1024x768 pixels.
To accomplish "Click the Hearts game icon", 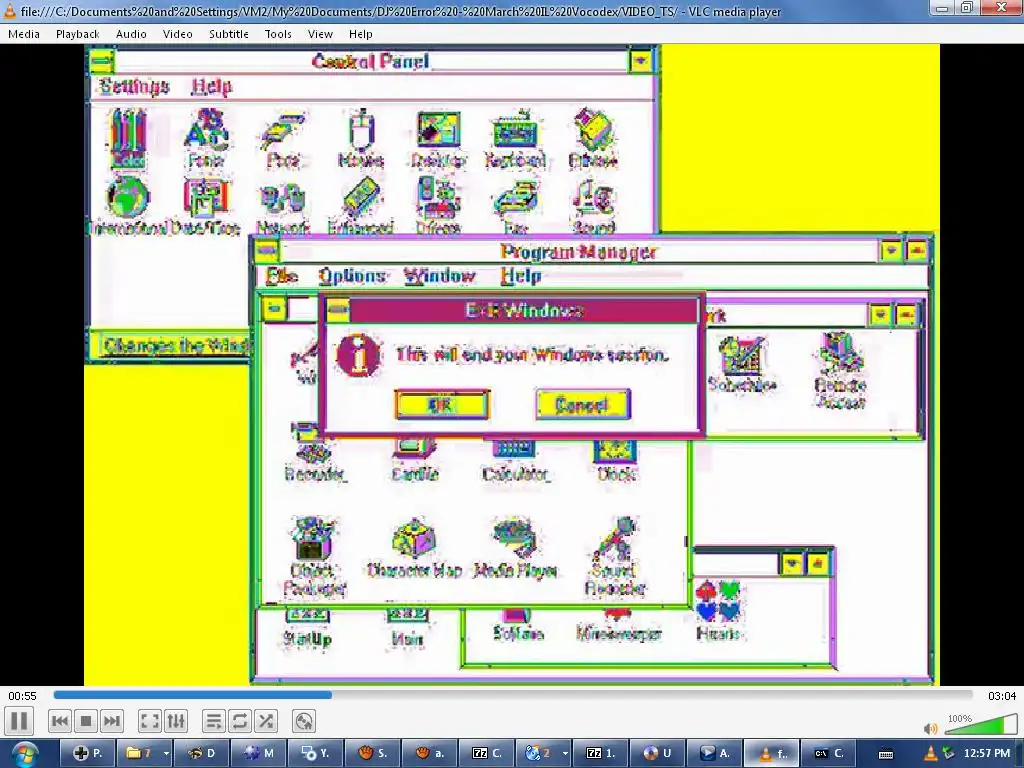I will pos(718,611).
